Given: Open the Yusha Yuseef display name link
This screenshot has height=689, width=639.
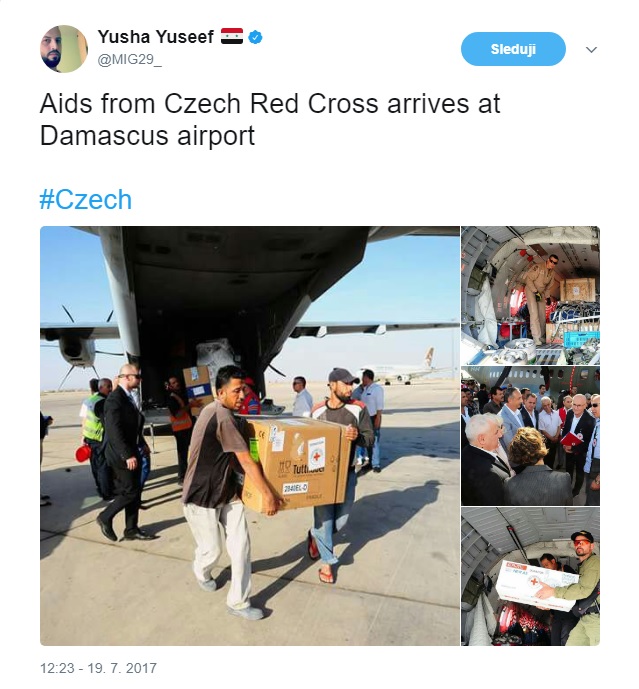Looking at the screenshot, I should pyautogui.click(x=156, y=37).
